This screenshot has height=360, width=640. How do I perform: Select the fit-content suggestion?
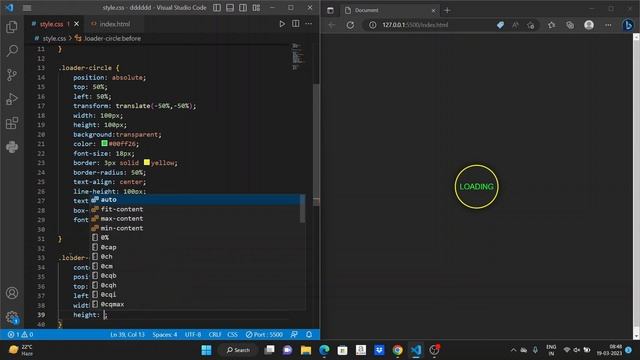(195, 209)
